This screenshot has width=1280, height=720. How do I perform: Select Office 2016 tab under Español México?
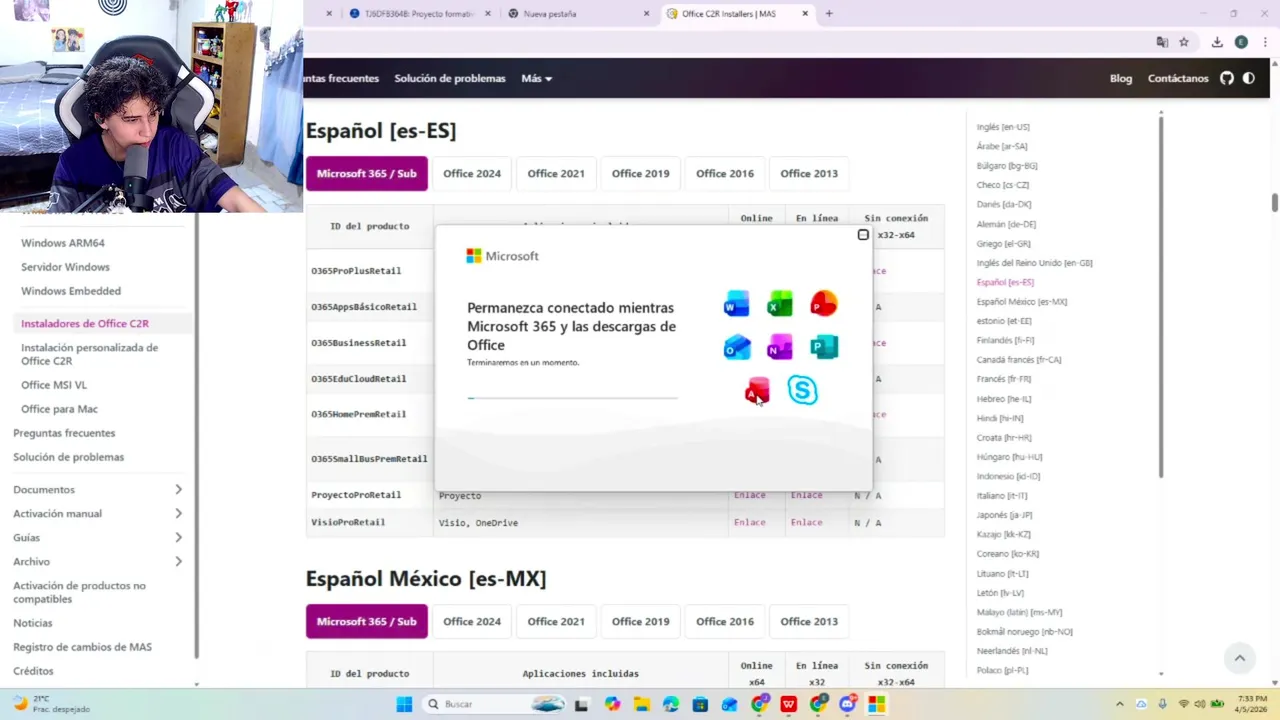[x=725, y=621]
